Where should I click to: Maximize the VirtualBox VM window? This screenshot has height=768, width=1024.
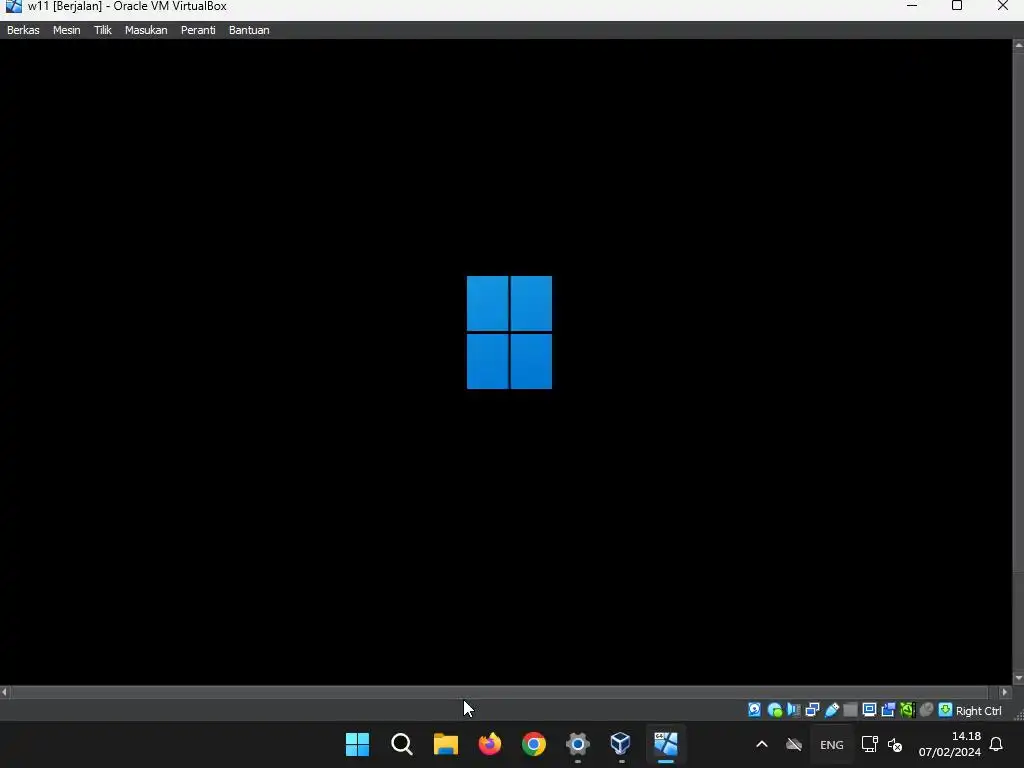(957, 6)
